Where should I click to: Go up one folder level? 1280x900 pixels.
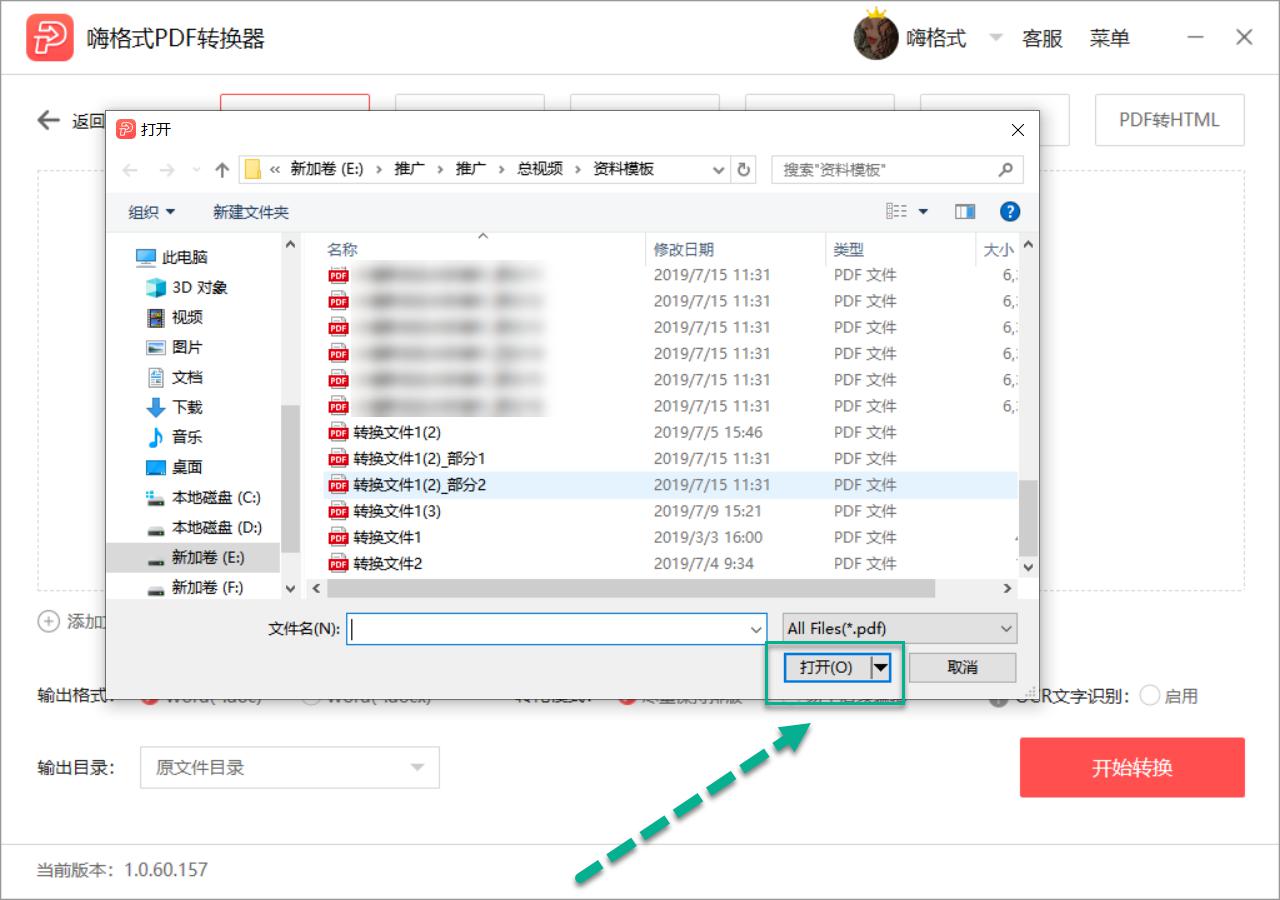pos(222,170)
